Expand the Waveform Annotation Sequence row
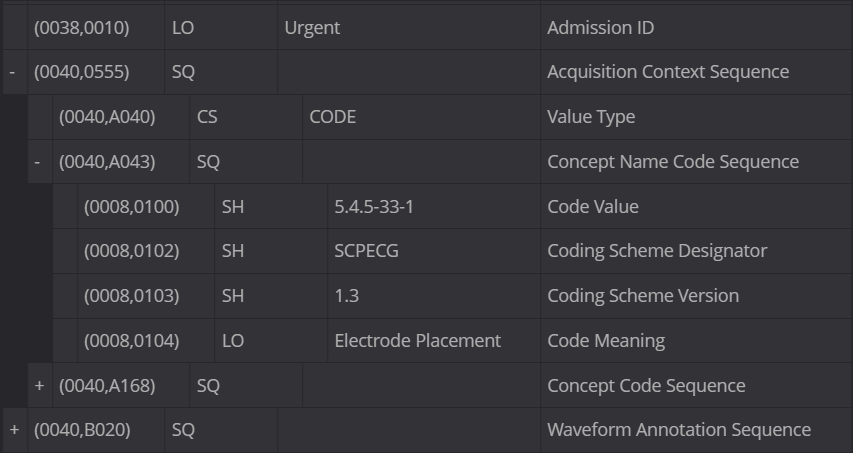Image resolution: width=853 pixels, height=453 pixels. (14, 430)
